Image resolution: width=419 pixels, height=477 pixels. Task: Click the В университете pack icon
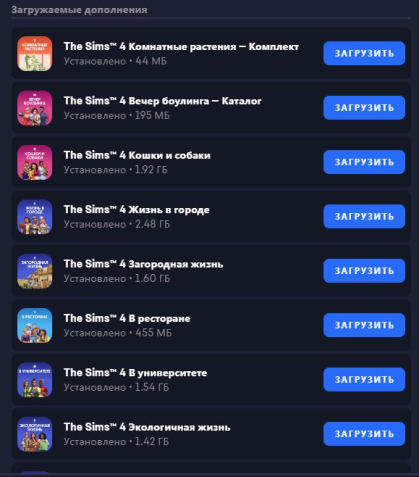click(x=35, y=380)
